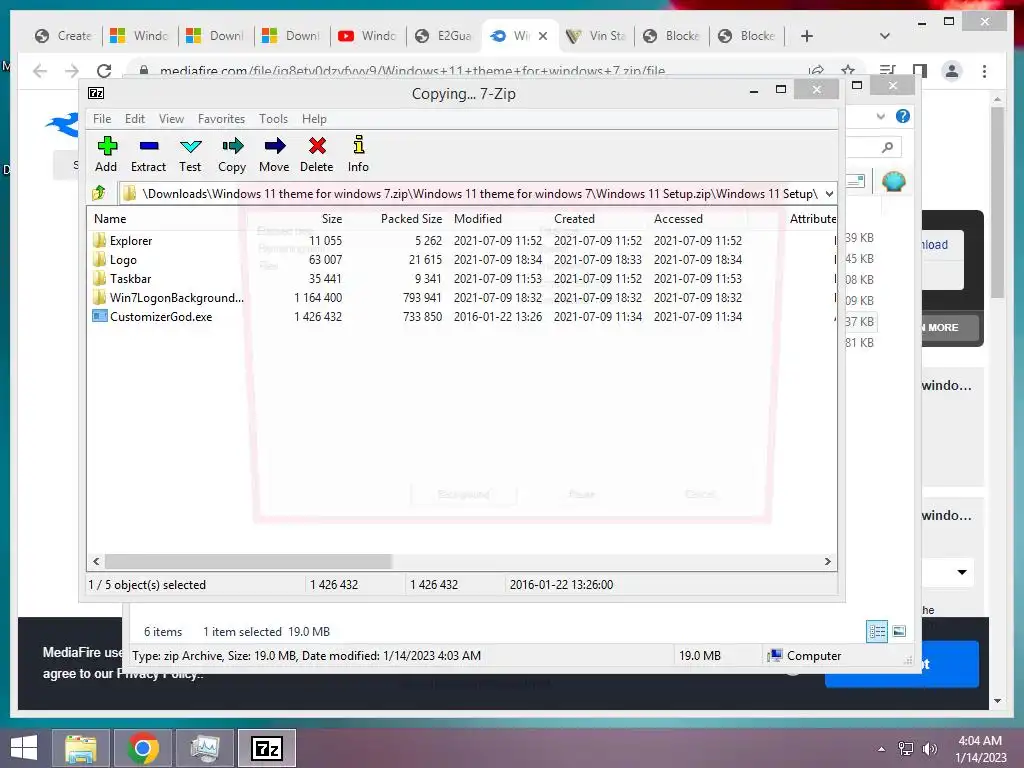Open the File menu in 7-Zip
This screenshot has width=1024, height=768.
coord(102,119)
